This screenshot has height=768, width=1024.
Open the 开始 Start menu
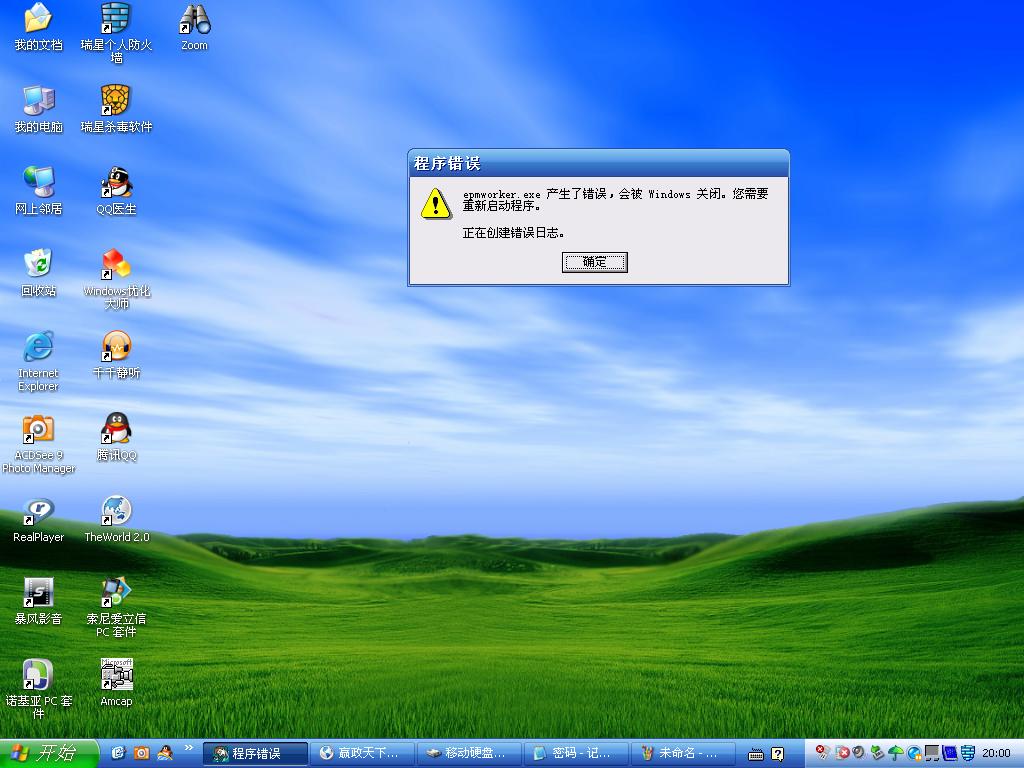pyautogui.click(x=49, y=754)
